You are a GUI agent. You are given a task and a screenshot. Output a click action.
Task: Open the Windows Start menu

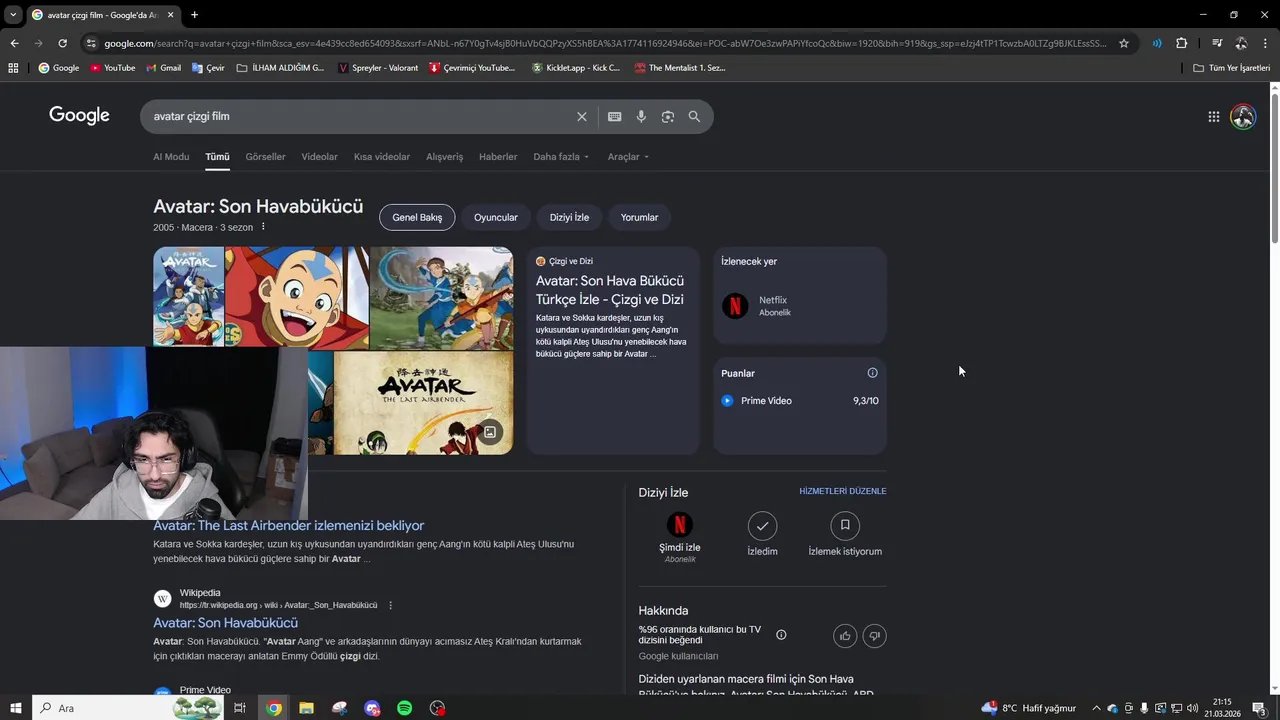(15, 708)
